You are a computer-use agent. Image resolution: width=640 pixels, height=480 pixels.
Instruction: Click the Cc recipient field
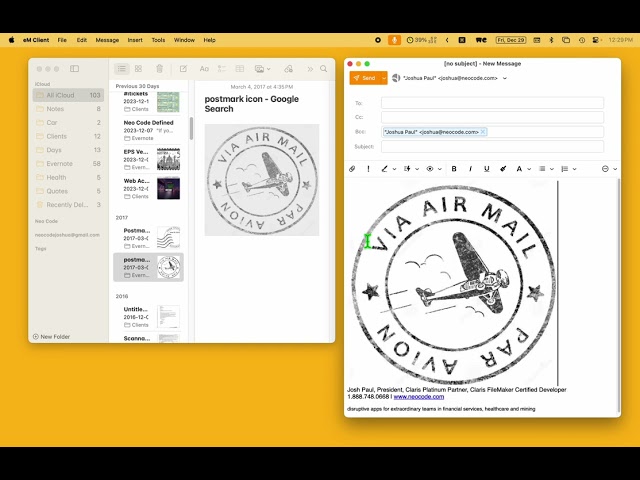pos(492,117)
